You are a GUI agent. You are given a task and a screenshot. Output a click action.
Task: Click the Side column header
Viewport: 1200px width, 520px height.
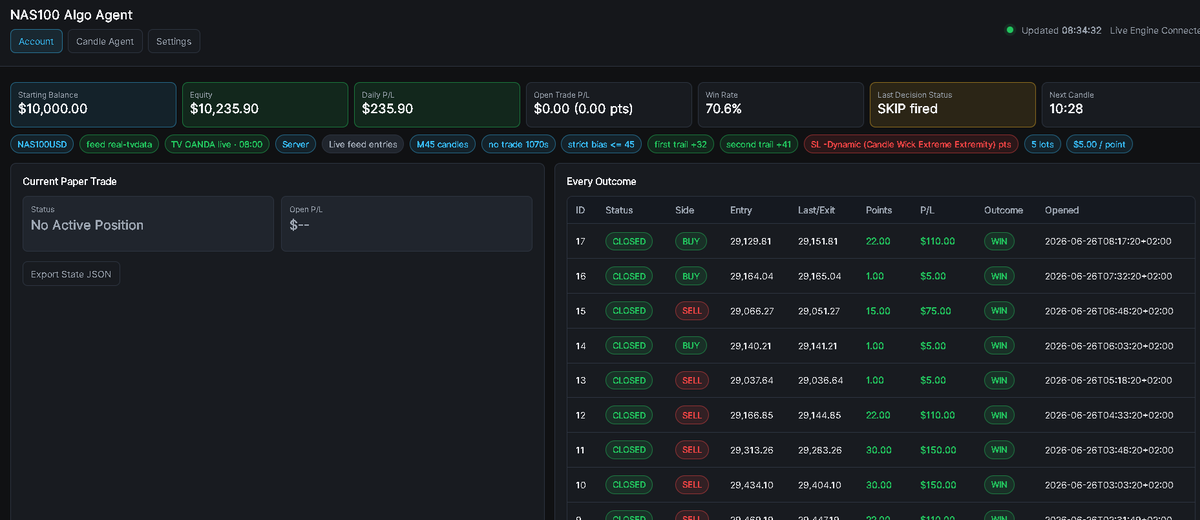685,210
